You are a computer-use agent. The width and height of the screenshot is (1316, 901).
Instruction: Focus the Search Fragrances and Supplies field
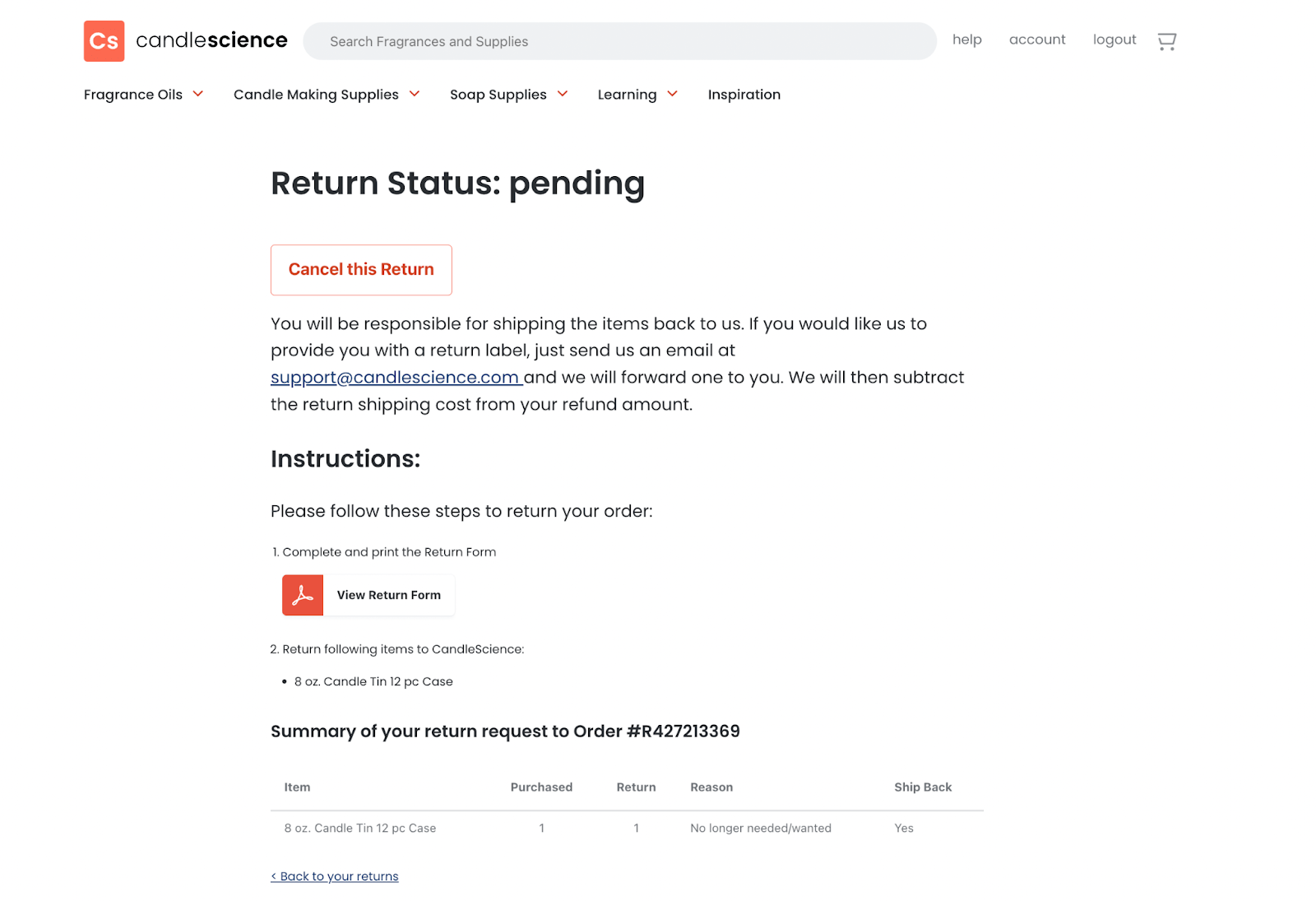(620, 41)
